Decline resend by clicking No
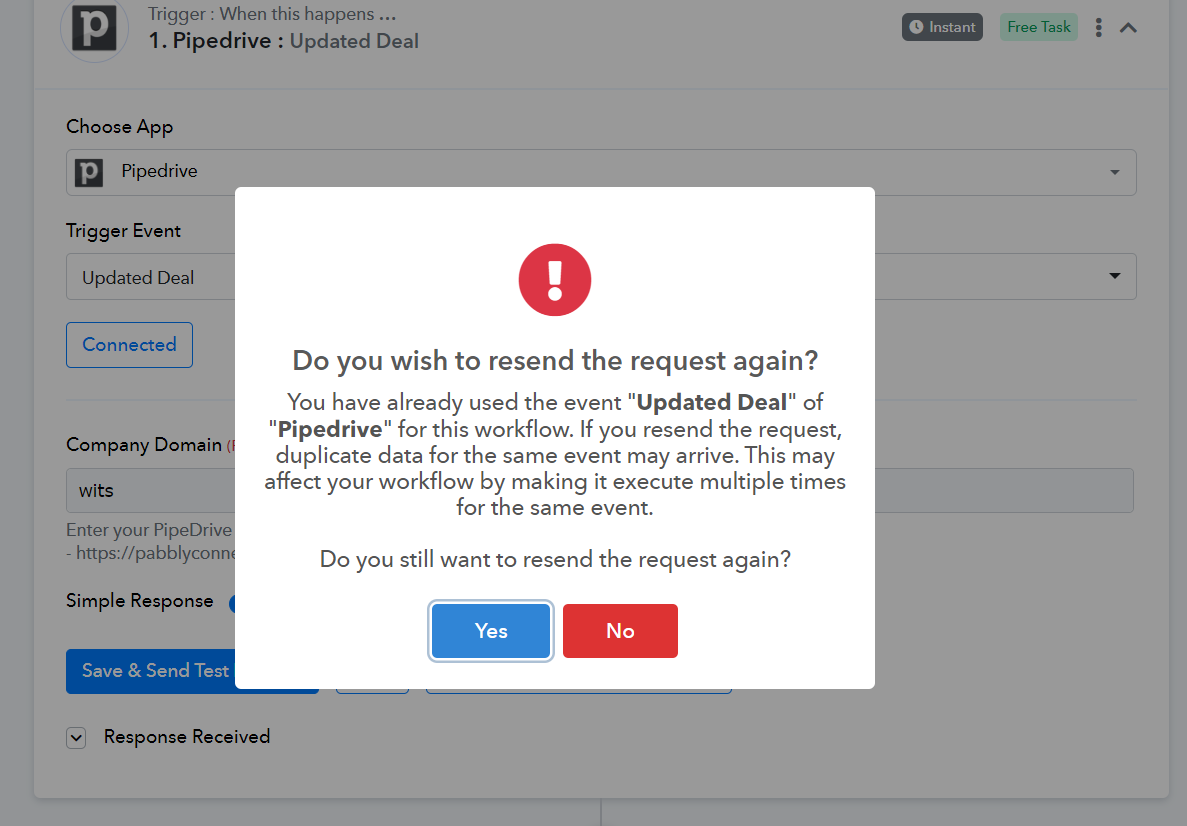 coord(620,631)
